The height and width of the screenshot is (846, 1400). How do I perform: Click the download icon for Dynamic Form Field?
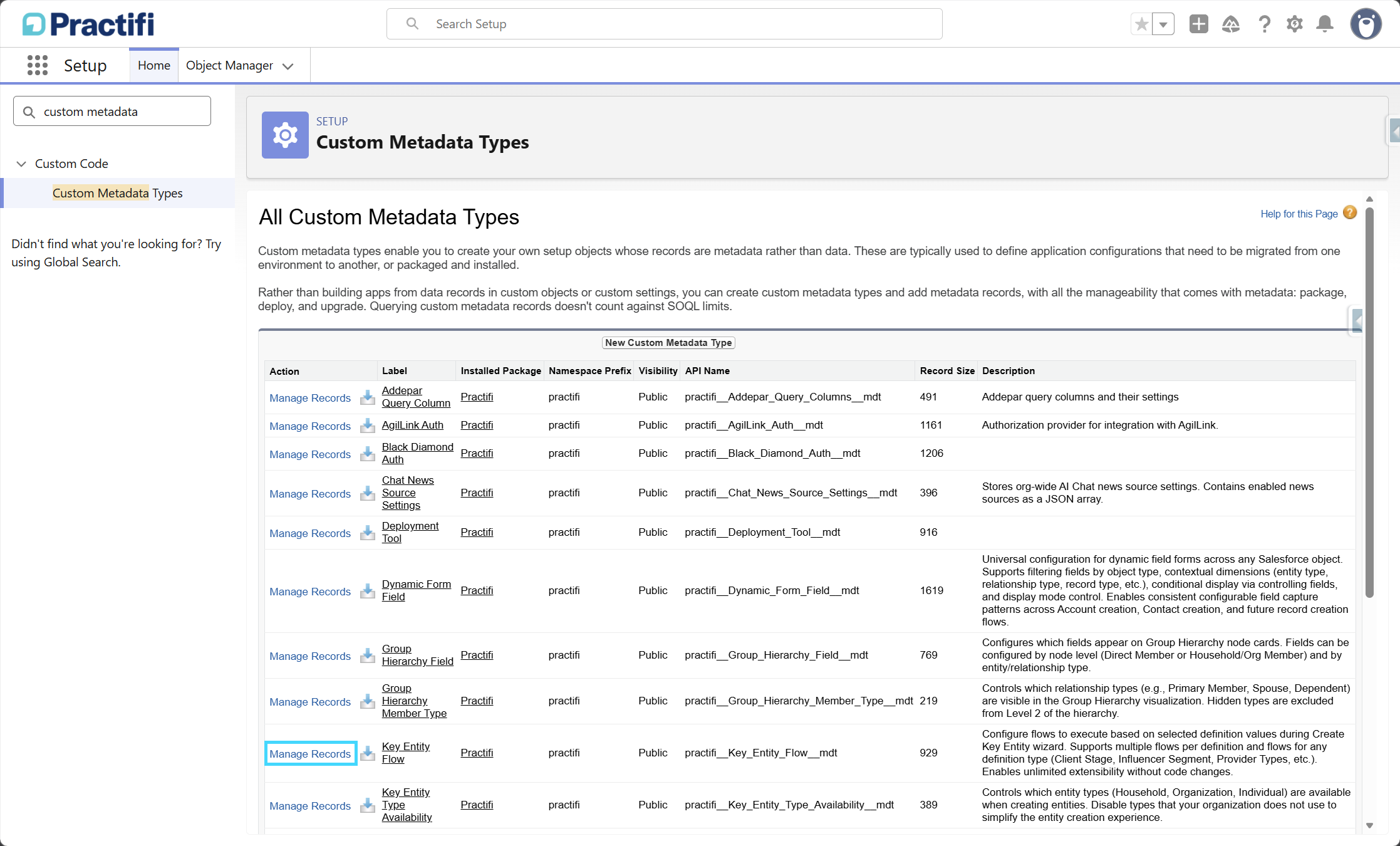coord(368,591)
